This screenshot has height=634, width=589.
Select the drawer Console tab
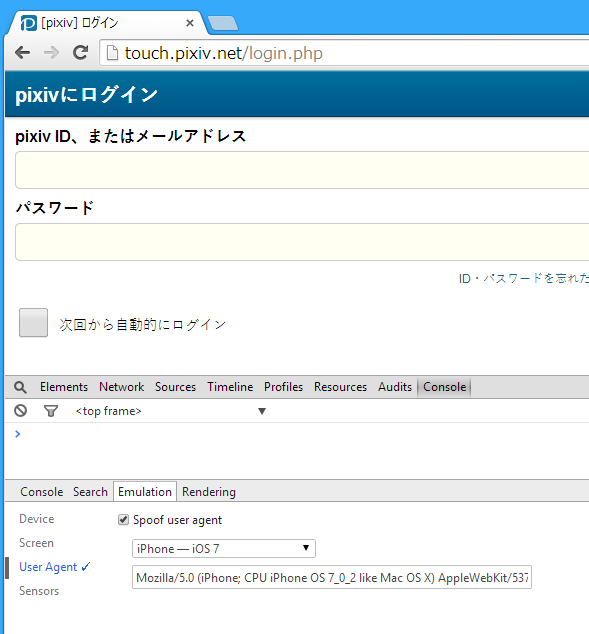[x=42, y=492]
